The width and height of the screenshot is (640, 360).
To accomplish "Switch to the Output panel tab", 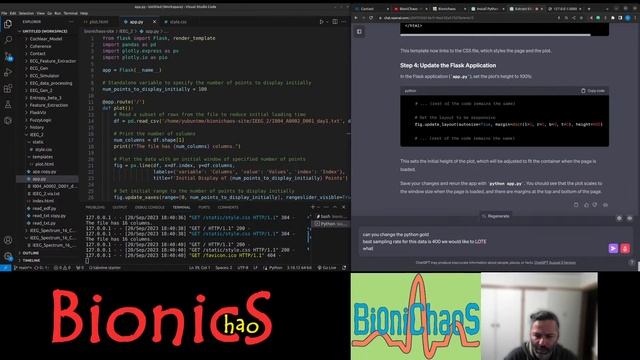I will (120, 207).
